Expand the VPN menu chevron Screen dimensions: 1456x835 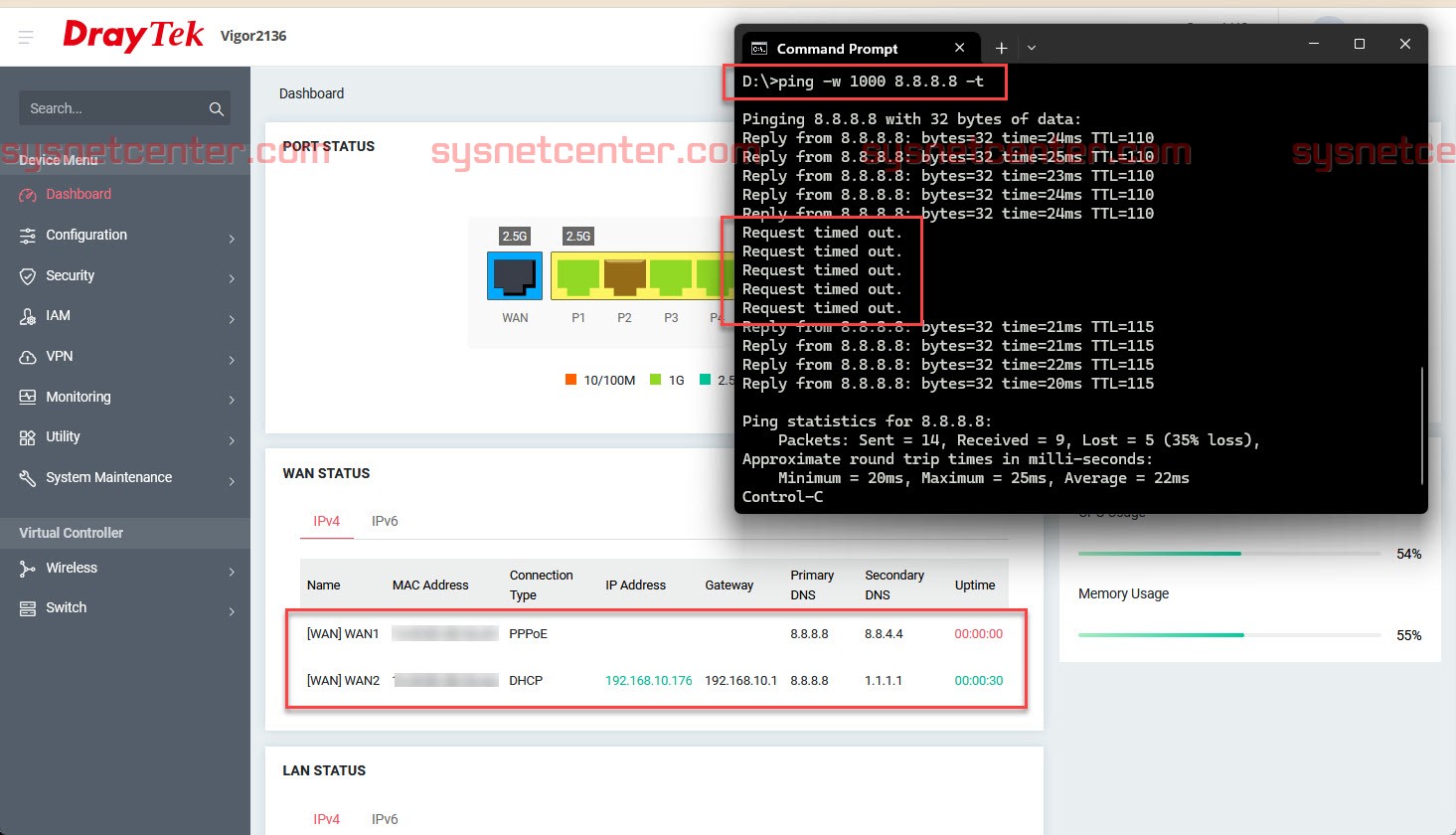pos(232,360)
